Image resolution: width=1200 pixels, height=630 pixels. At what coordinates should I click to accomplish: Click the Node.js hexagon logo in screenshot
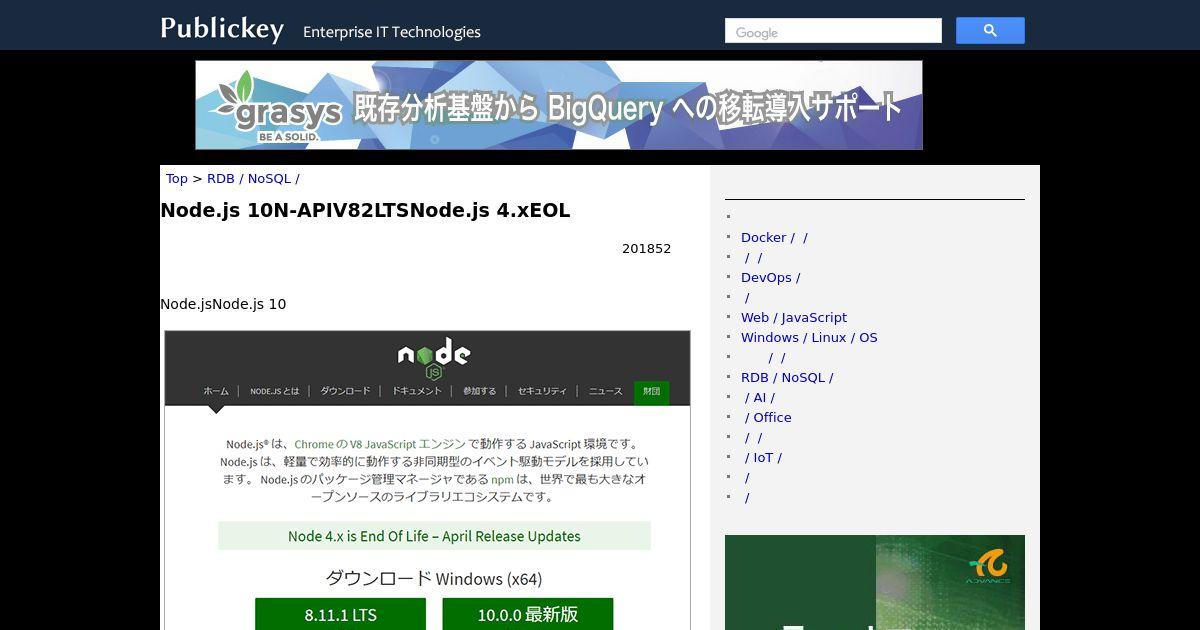pos(434,358)
